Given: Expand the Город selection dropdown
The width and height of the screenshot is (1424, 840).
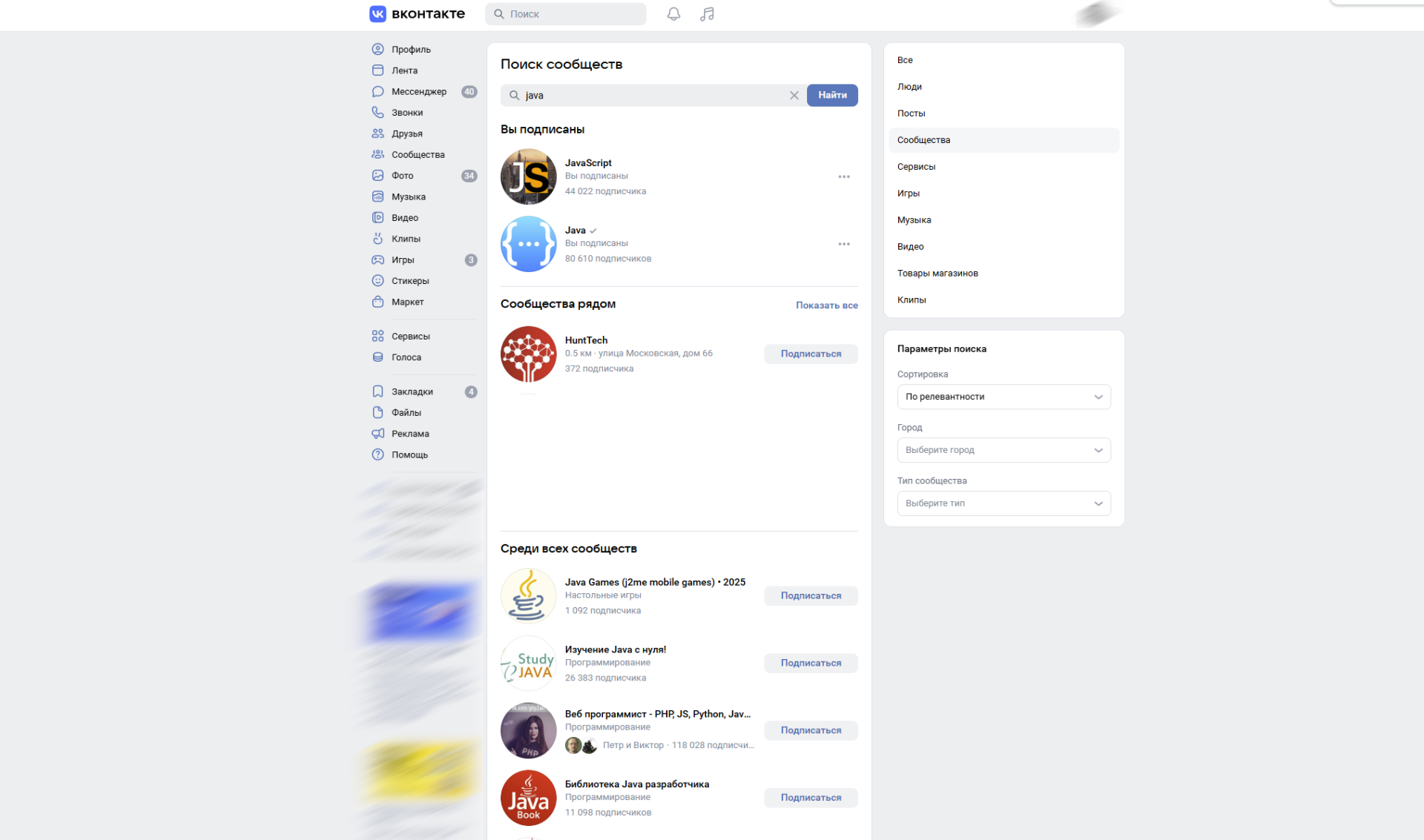Looking at the screenshot, I should (1003, 450).
